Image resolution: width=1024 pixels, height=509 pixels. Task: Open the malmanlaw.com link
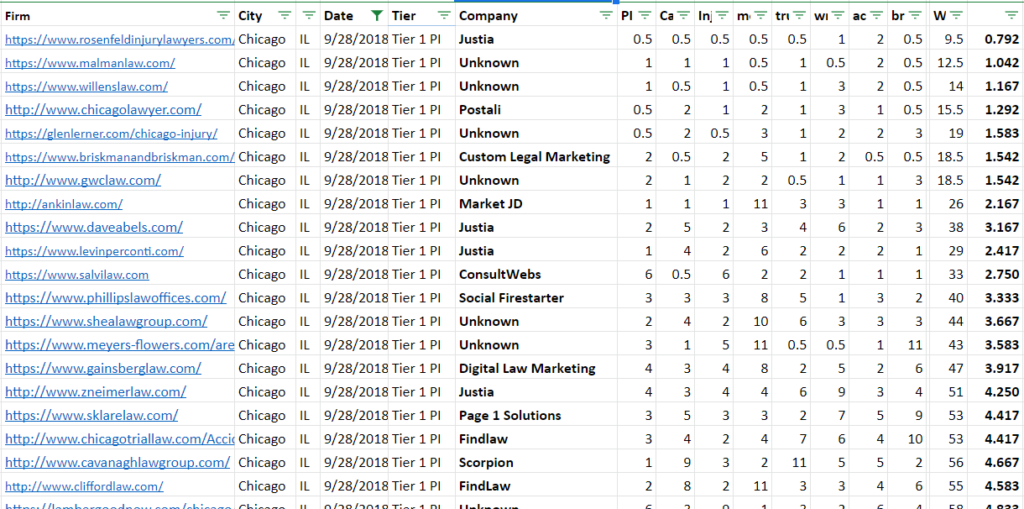pyautogui.click(x=90, y=63)
